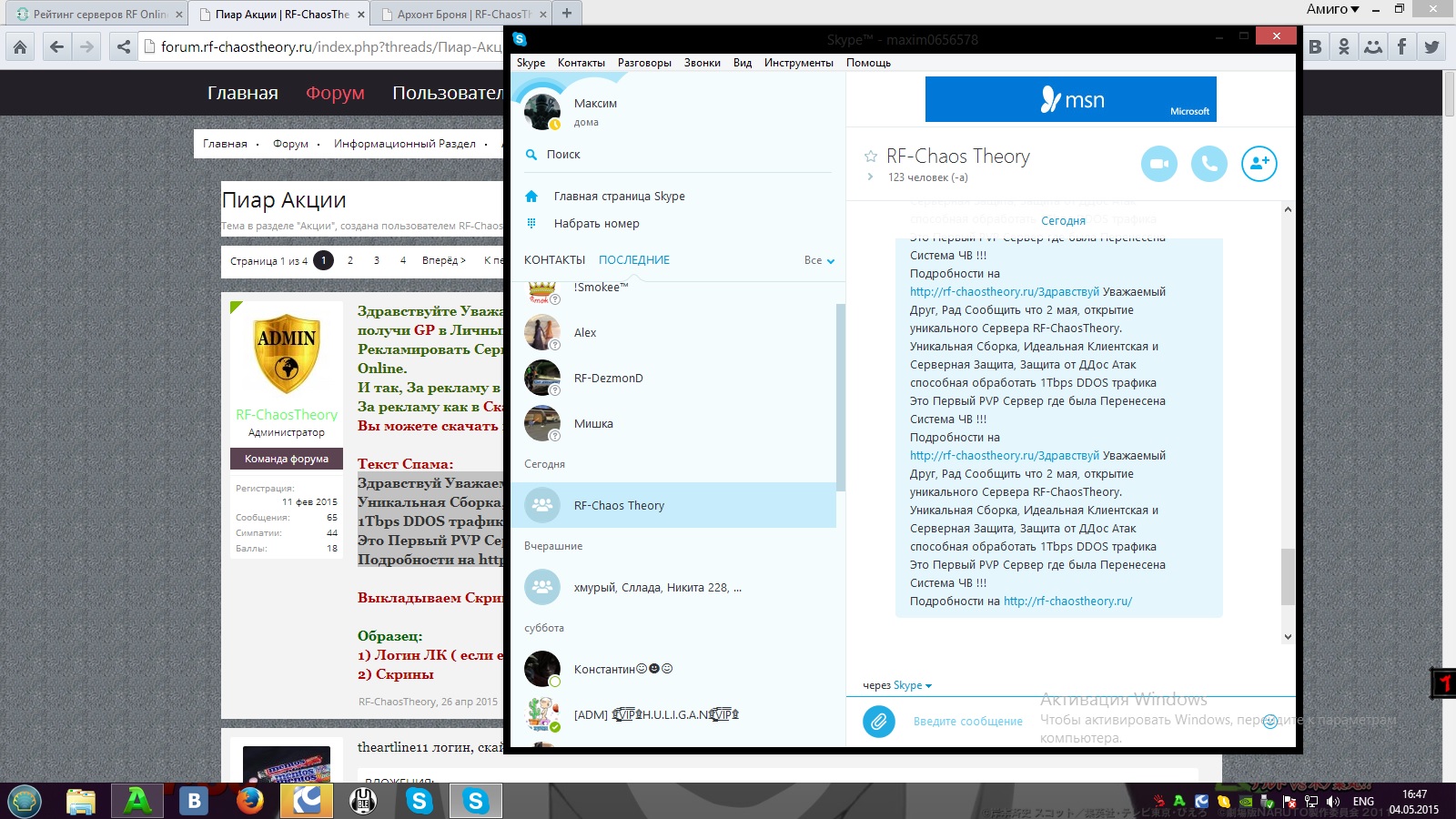Open the Помощь menu
The image size is (1456, 819).
click(869, 63)
